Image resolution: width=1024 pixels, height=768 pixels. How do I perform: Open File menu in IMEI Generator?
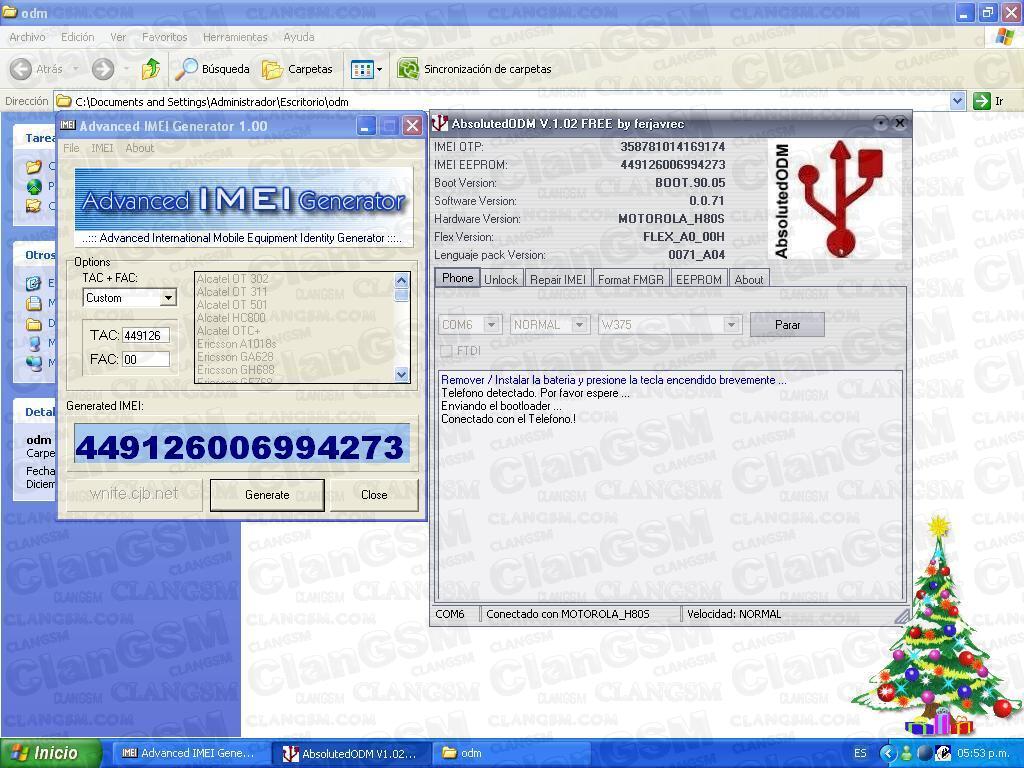tap(71, 148)
